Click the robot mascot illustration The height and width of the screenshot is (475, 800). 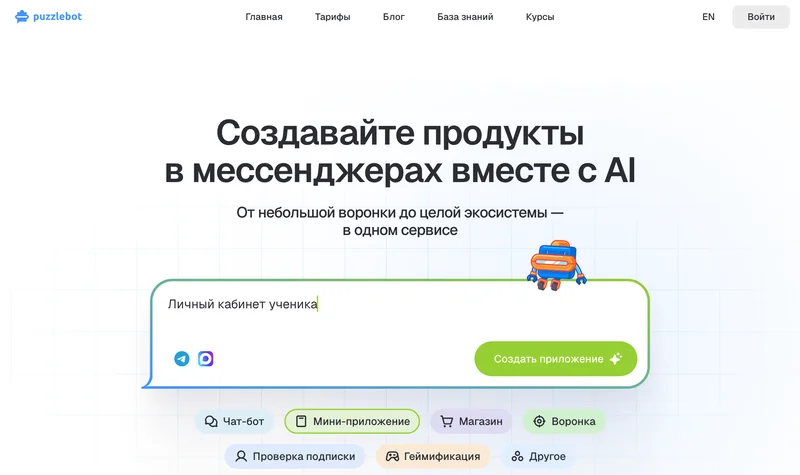556,265
